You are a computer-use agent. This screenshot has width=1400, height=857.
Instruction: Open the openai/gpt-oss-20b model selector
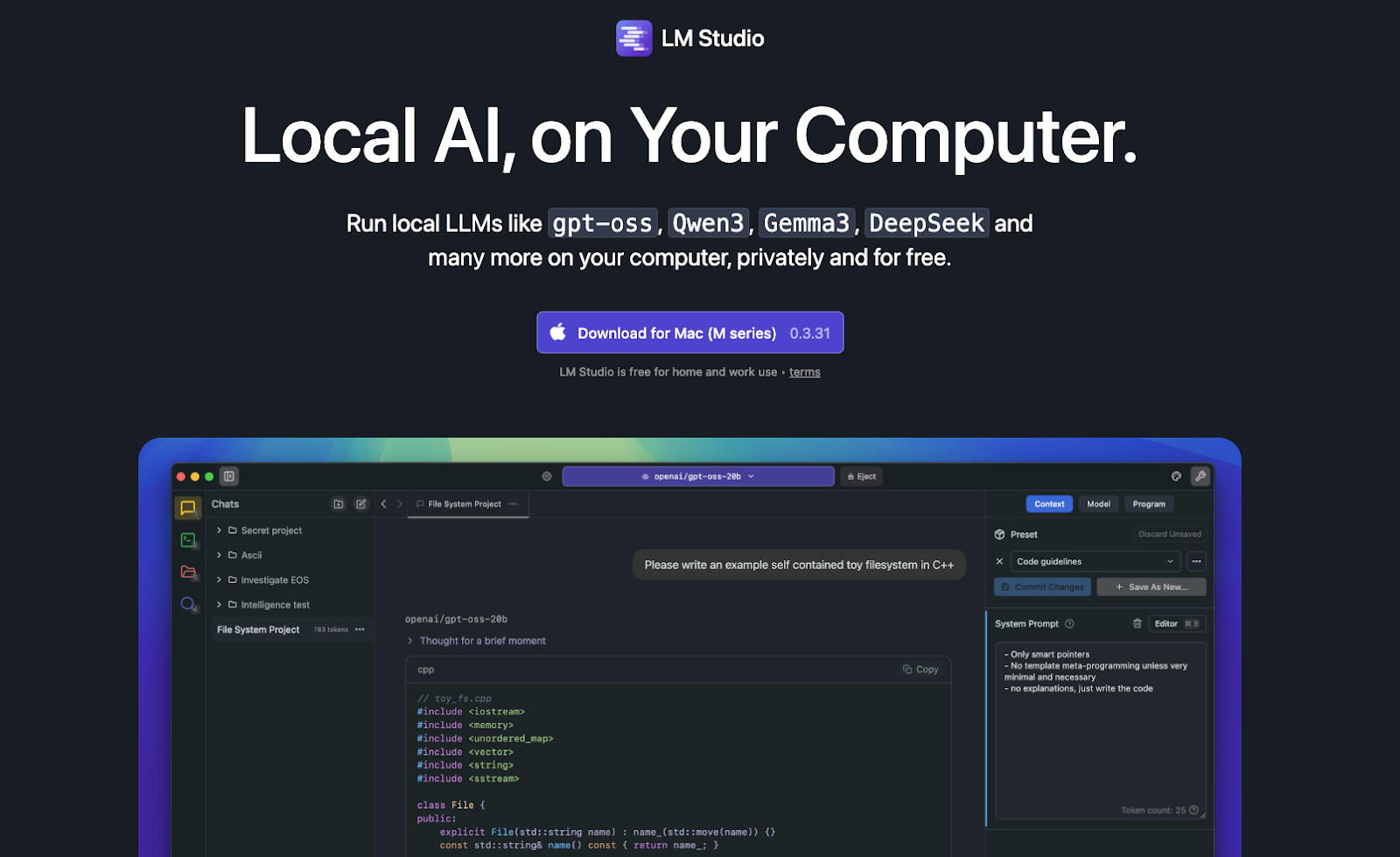(x=698, y=476)
